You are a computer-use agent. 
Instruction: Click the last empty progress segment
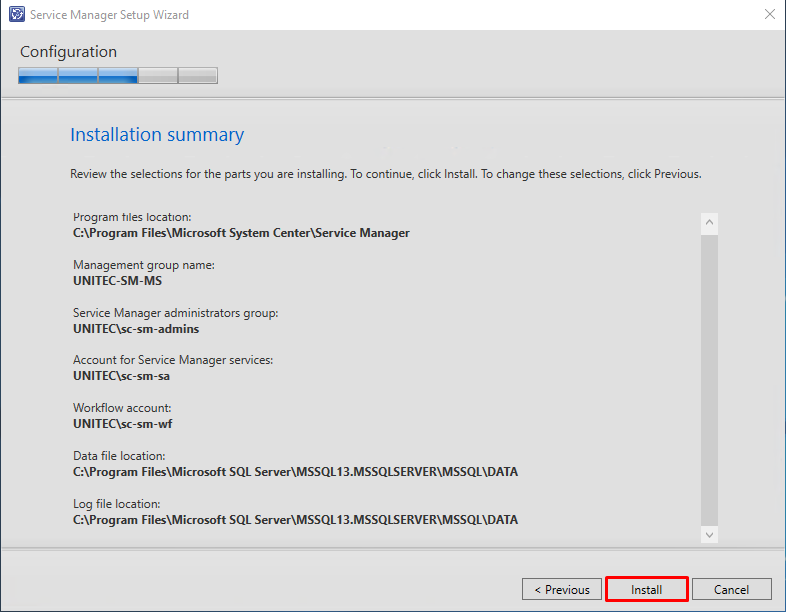198,76
